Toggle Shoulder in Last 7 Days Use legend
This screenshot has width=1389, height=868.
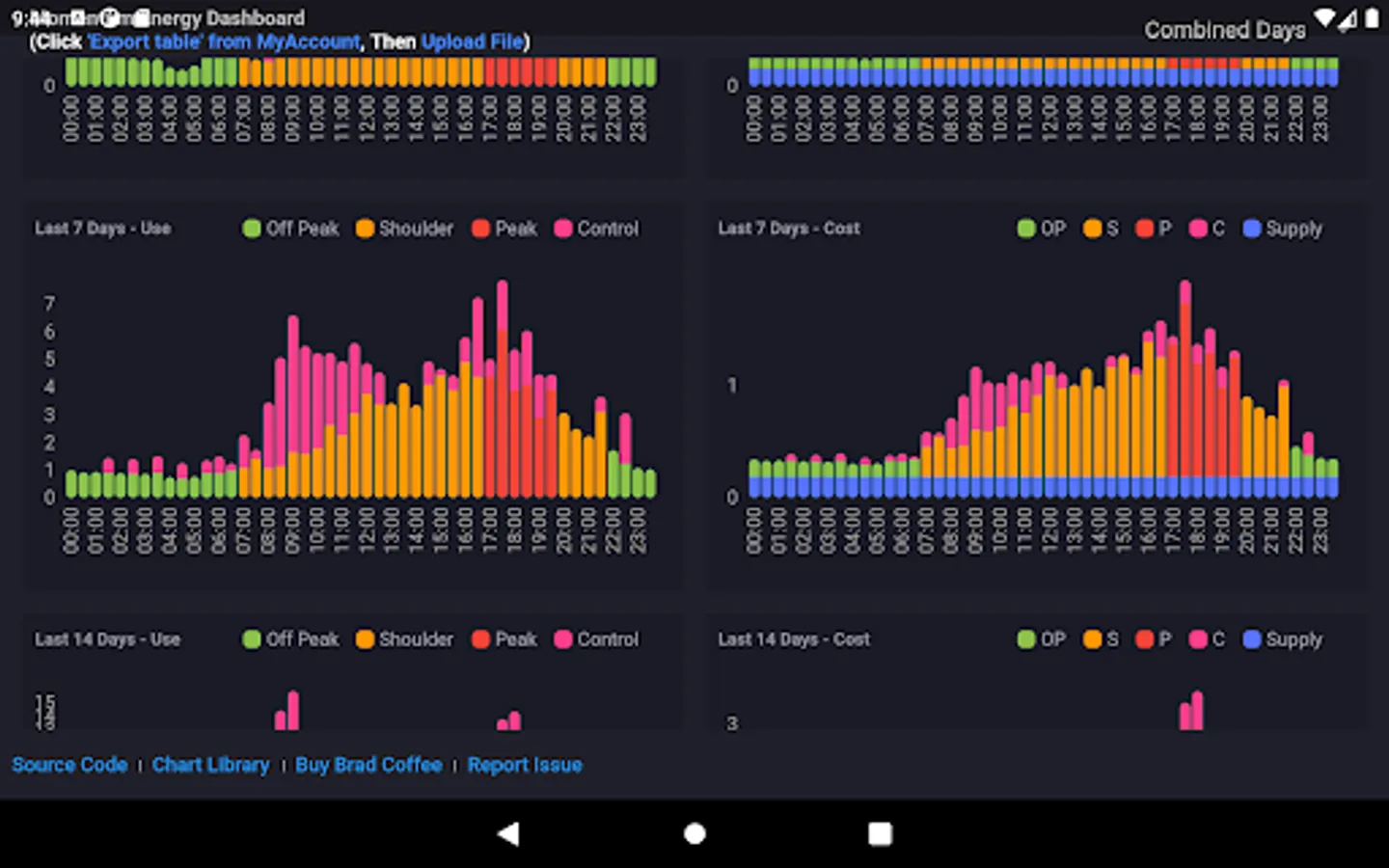coord(404,229)
